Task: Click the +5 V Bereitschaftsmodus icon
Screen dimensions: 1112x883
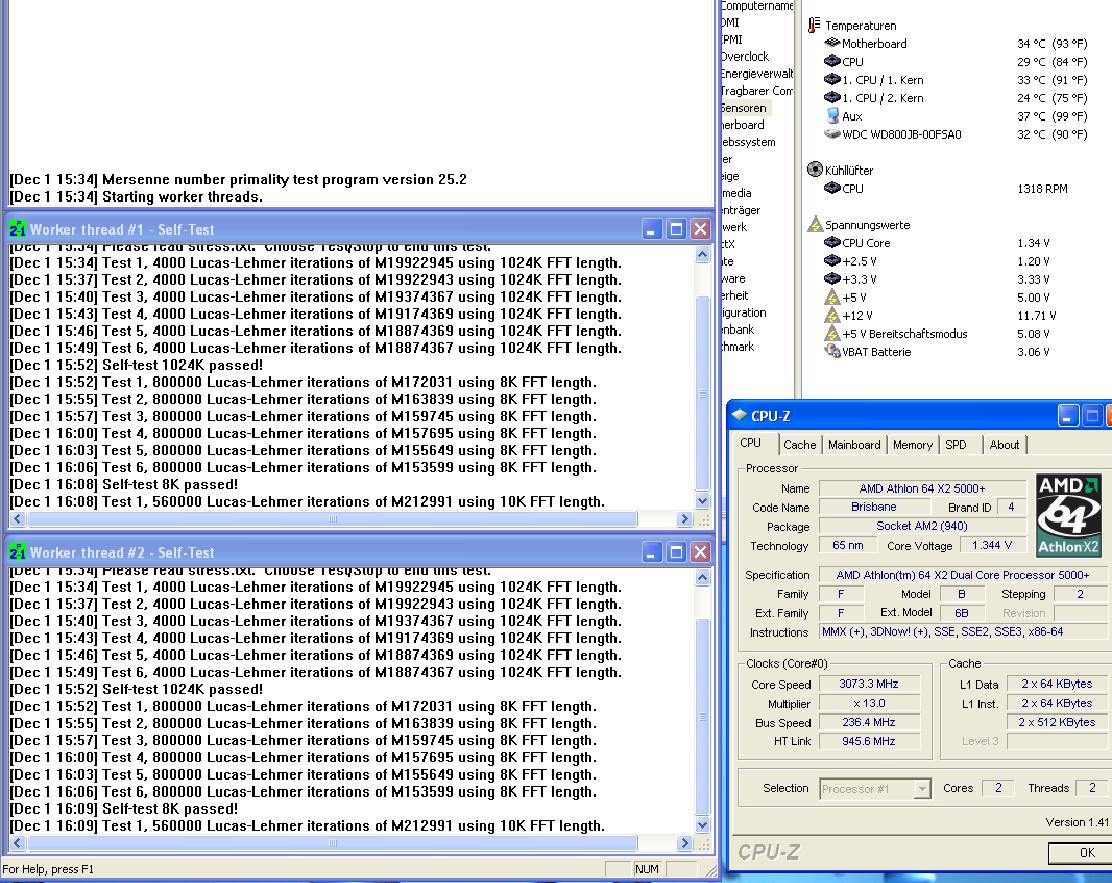Action: pyautogui.click(x=833, y=333)
